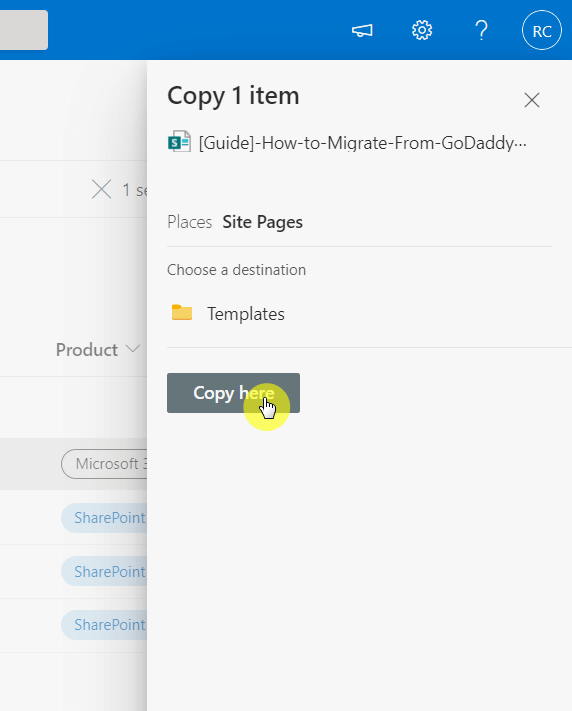This screenshot has width=572, height=711.
Task: Click the third SharePoint tag
Action: click(x=104, y=625)
